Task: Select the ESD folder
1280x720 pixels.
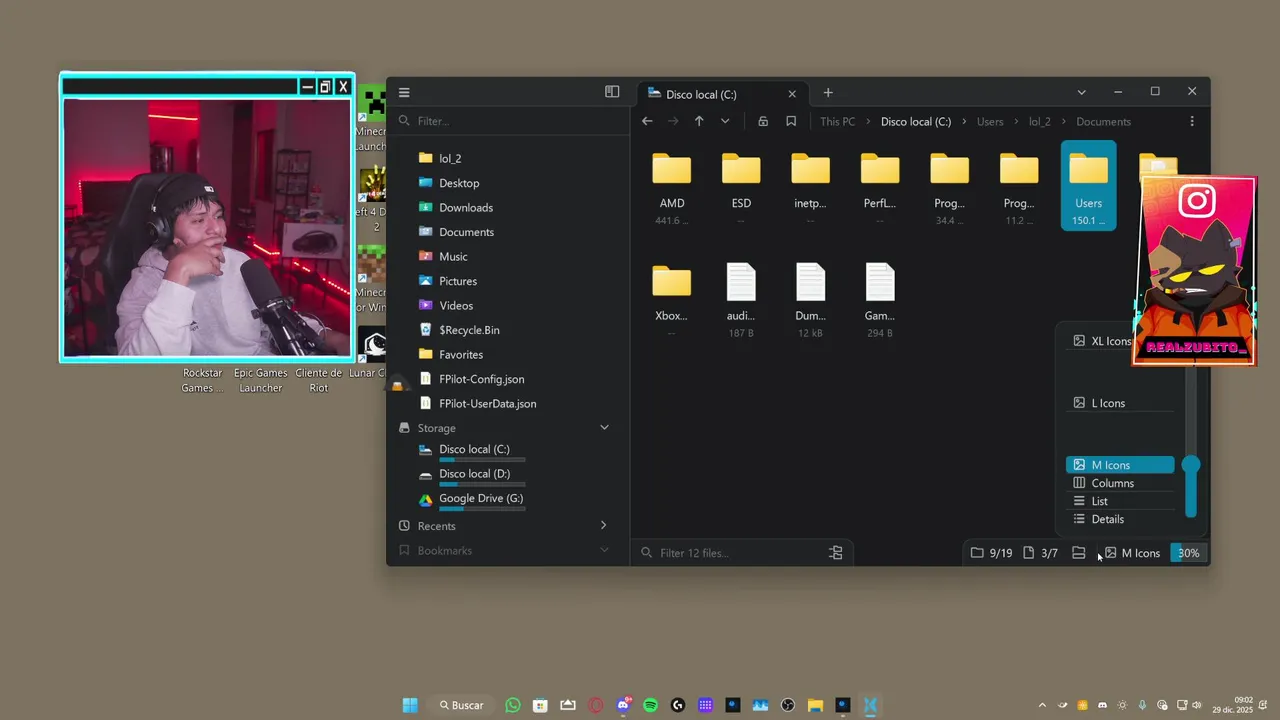Action: [741, 185]
